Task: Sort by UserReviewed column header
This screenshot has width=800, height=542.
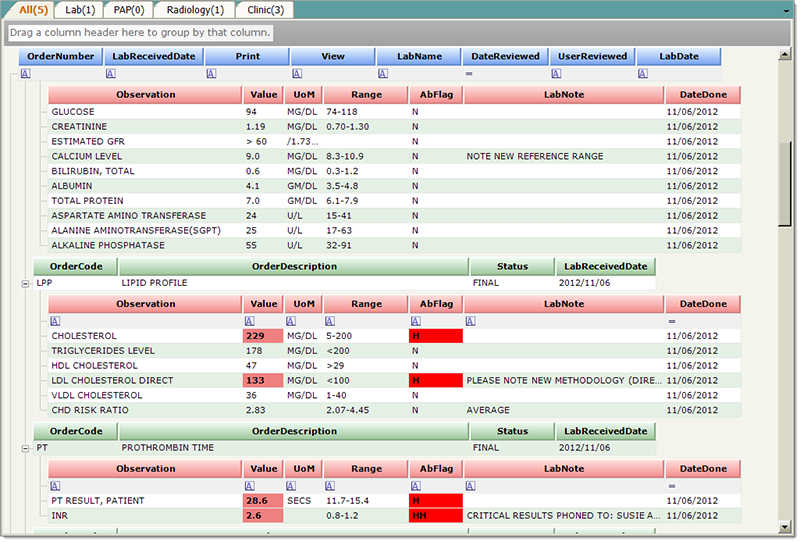Action: click(x=592, y=56)
